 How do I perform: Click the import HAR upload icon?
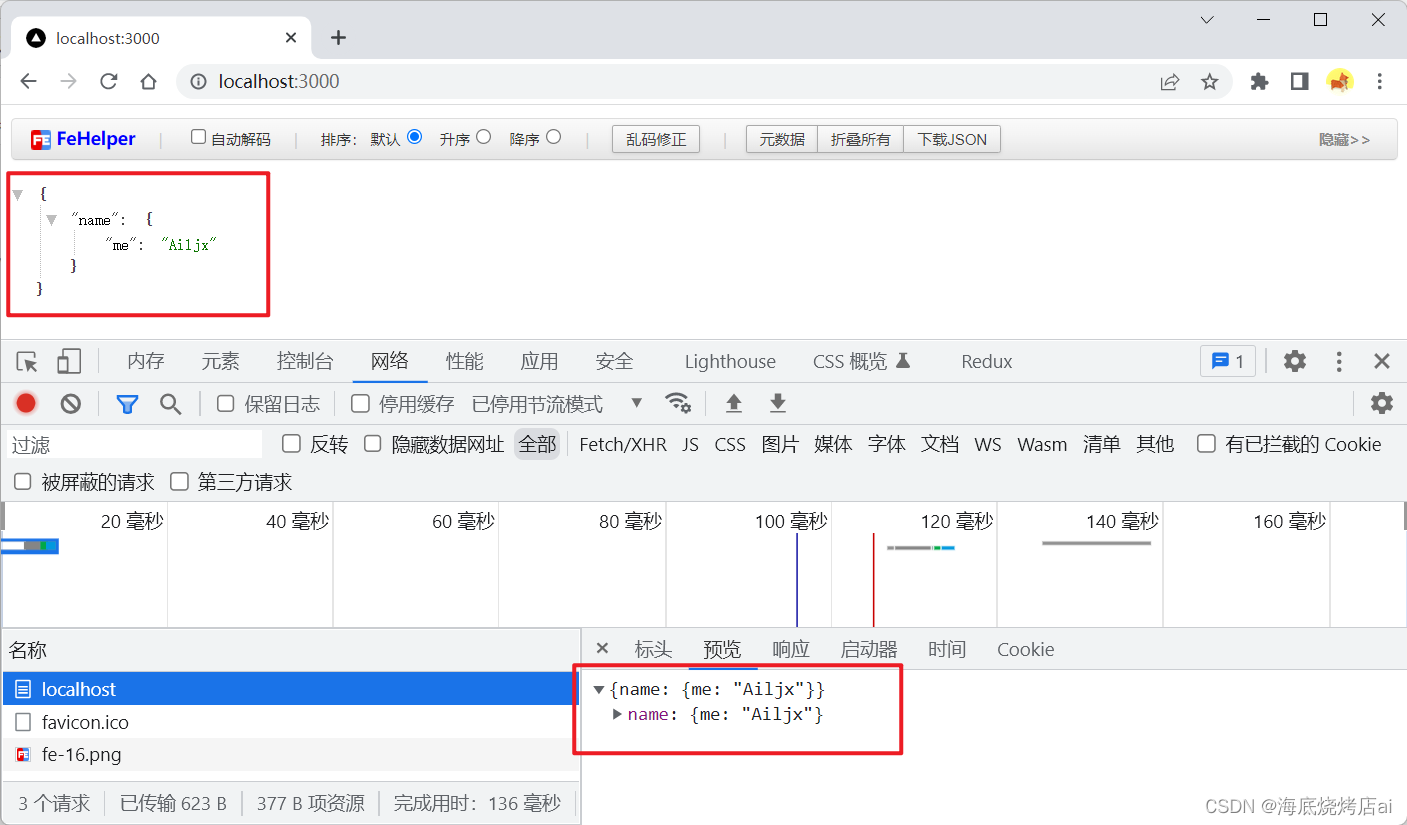point(734,404)
